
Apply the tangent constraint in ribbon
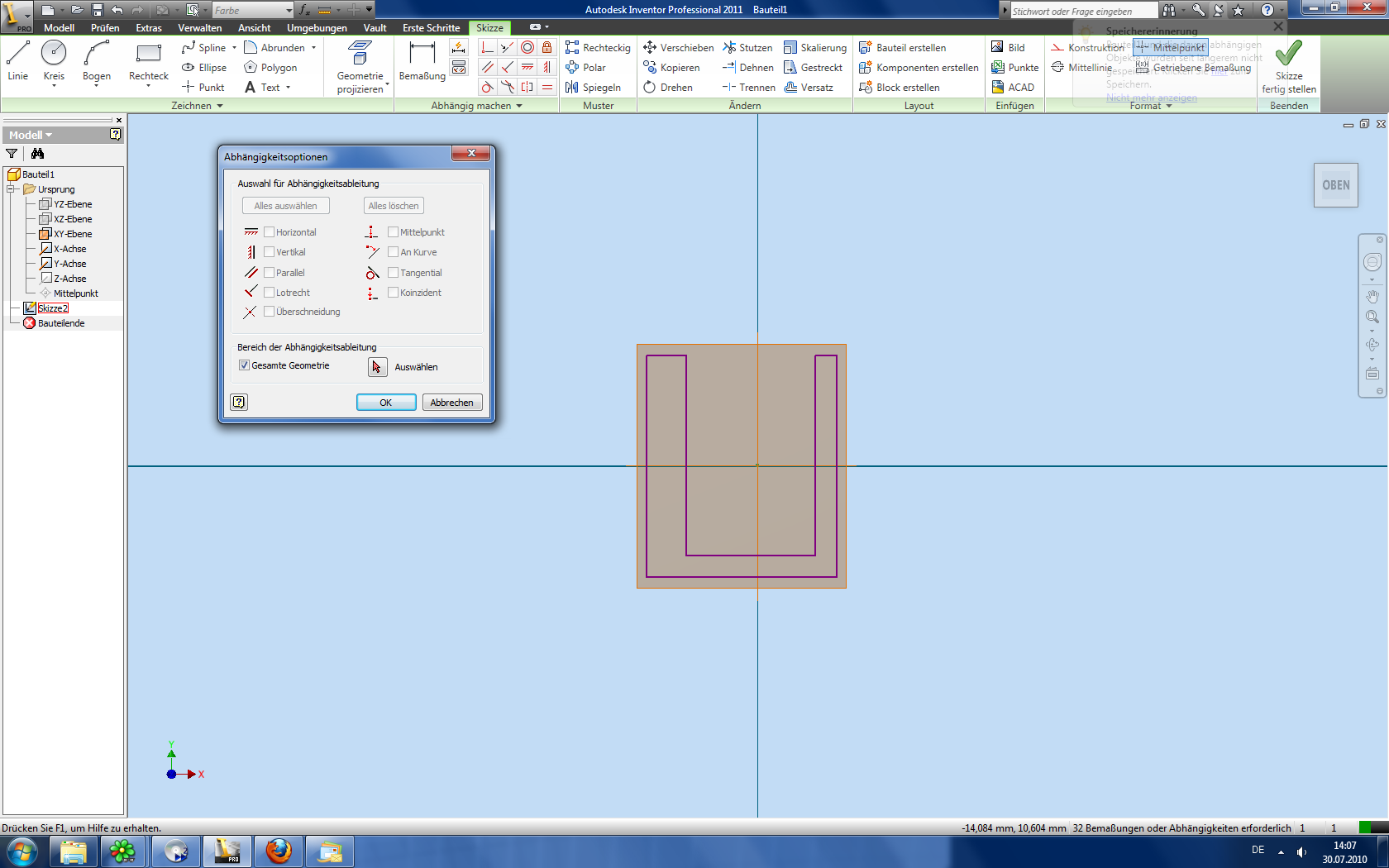click(x=488, y=88)
